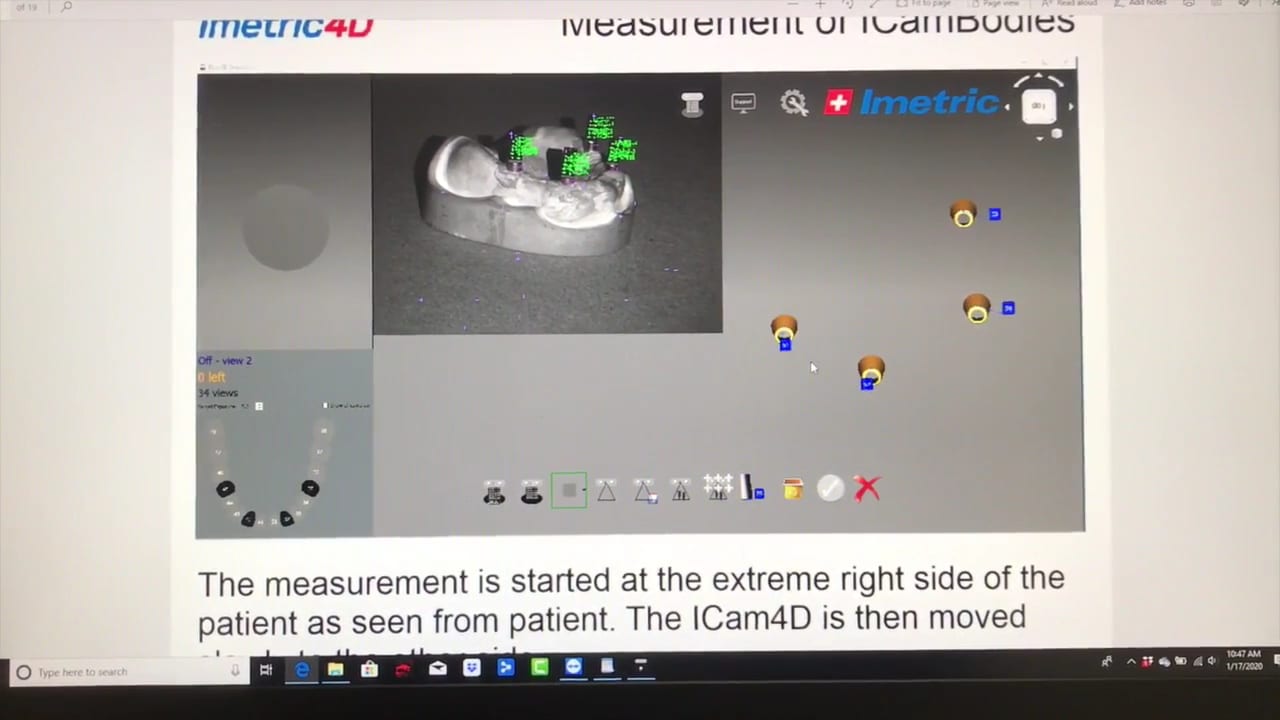Click the volume icon in system tray
1280x720 pixels.
tap(1211, 661)
